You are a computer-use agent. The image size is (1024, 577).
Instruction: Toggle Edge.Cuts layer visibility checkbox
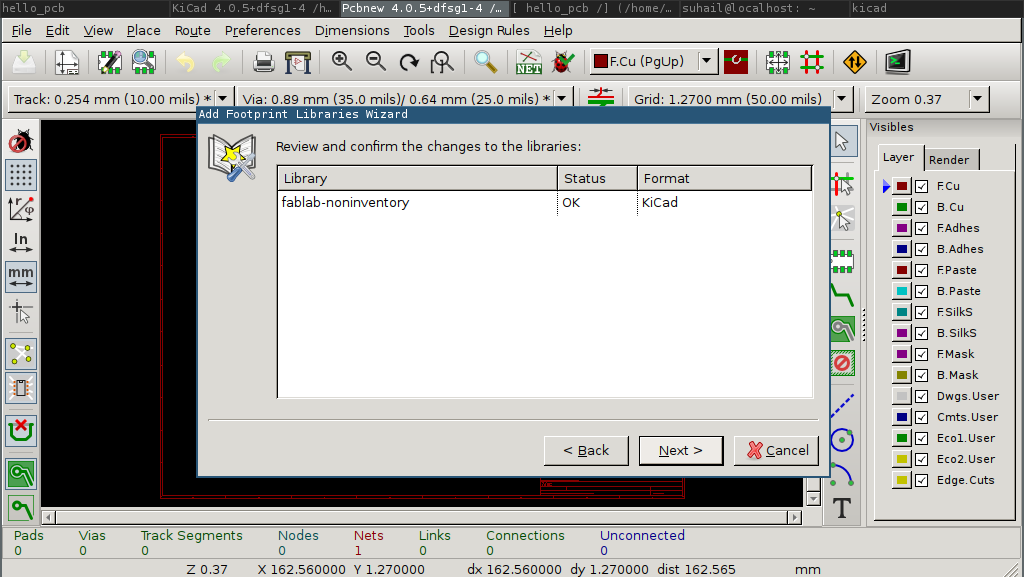(921, 480)
